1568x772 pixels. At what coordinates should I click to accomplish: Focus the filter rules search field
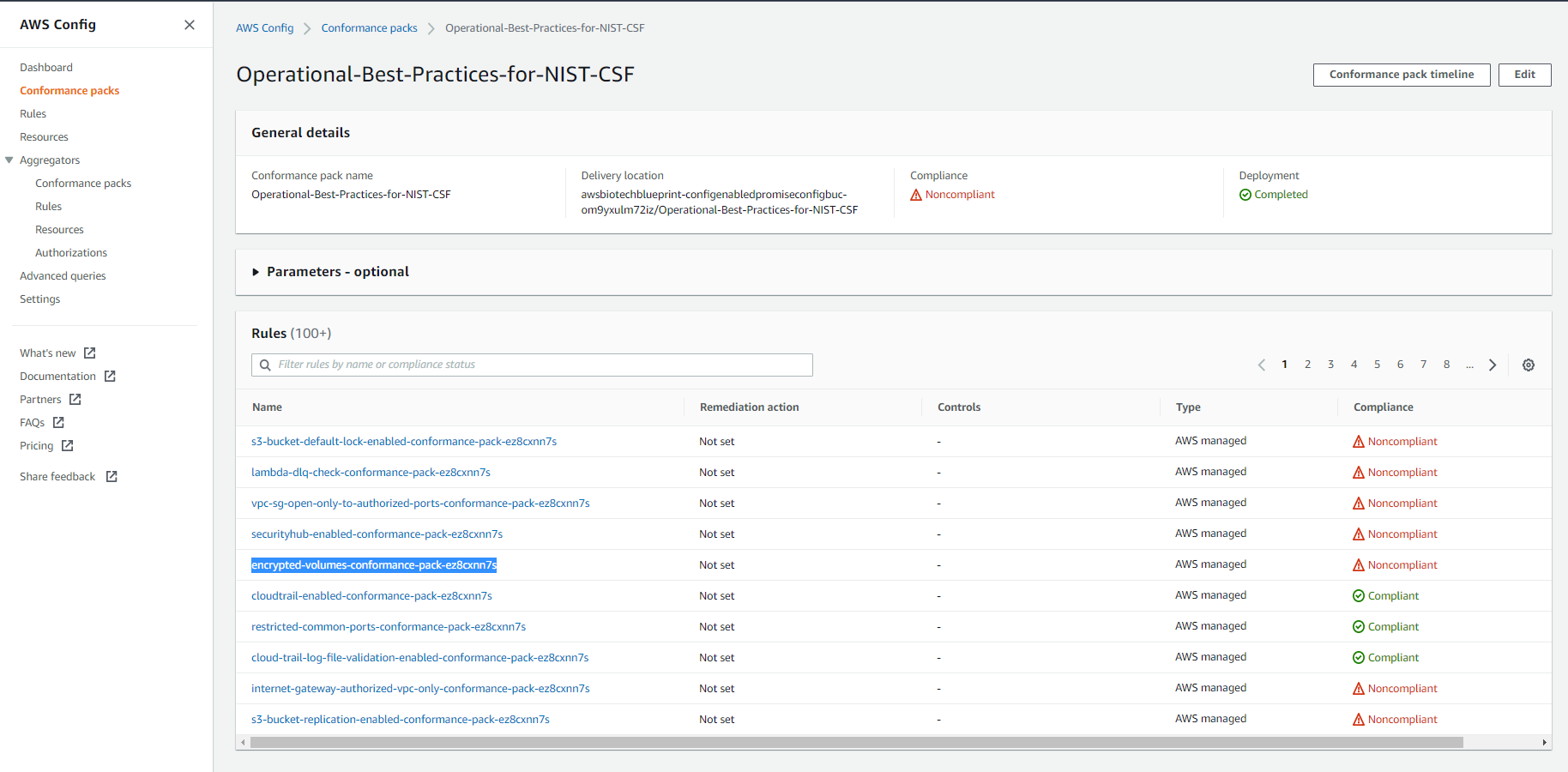click(532, 365)
